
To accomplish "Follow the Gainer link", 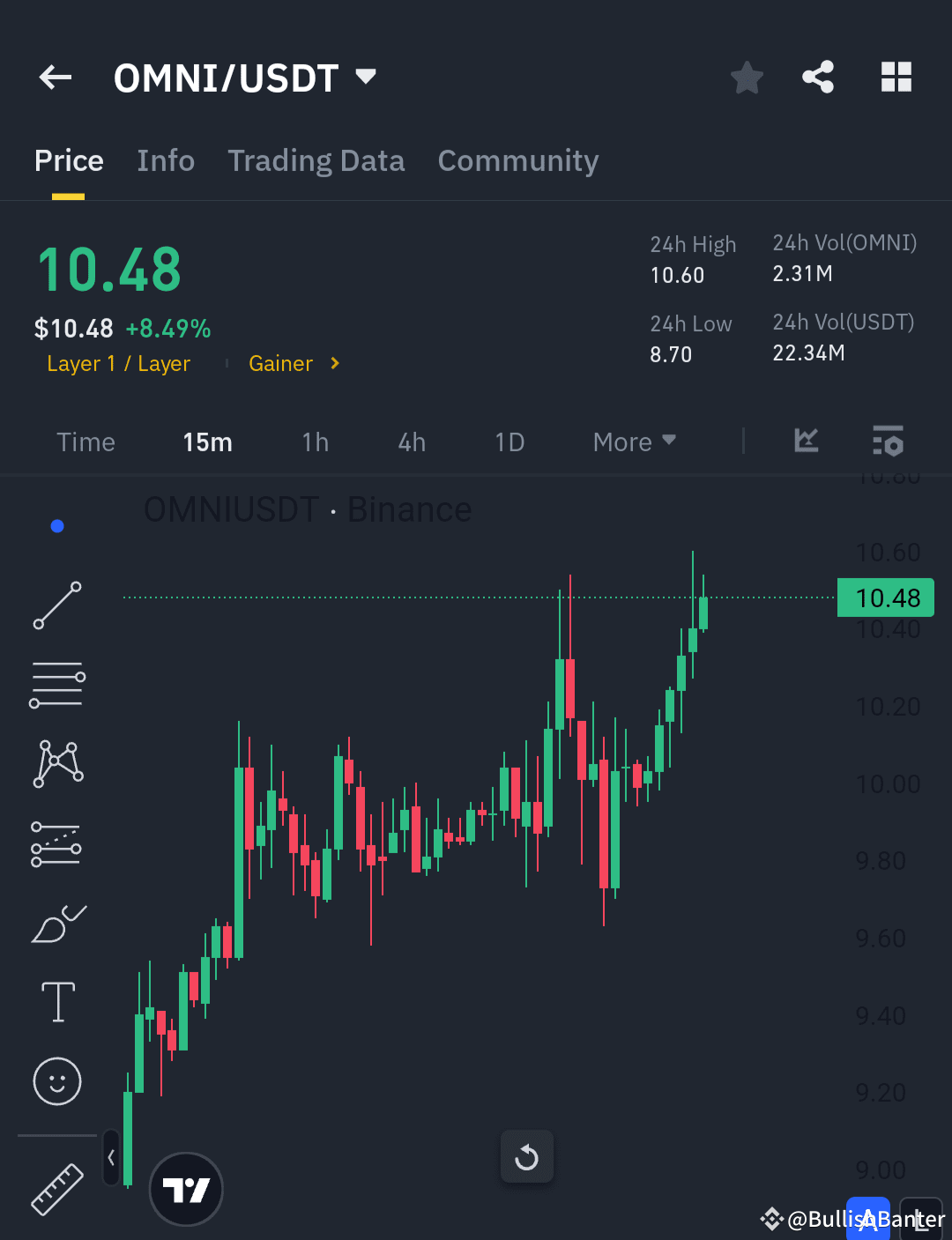I will [281, 363].
